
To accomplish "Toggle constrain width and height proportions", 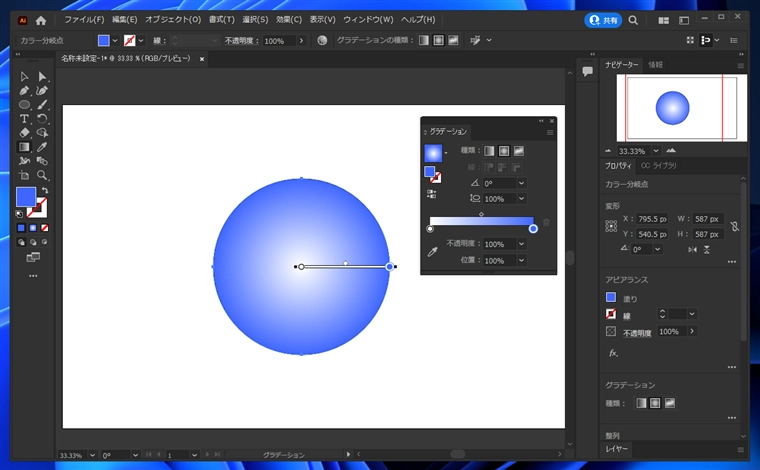I will pyautogui.click(x=735, y=226).
